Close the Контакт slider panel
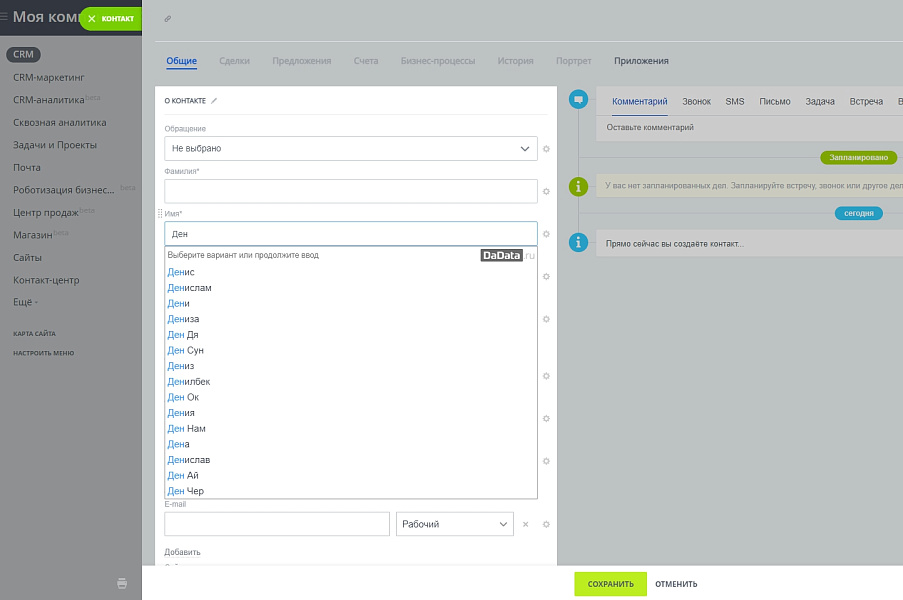903x600 pixels. click(x=92, y=19)
